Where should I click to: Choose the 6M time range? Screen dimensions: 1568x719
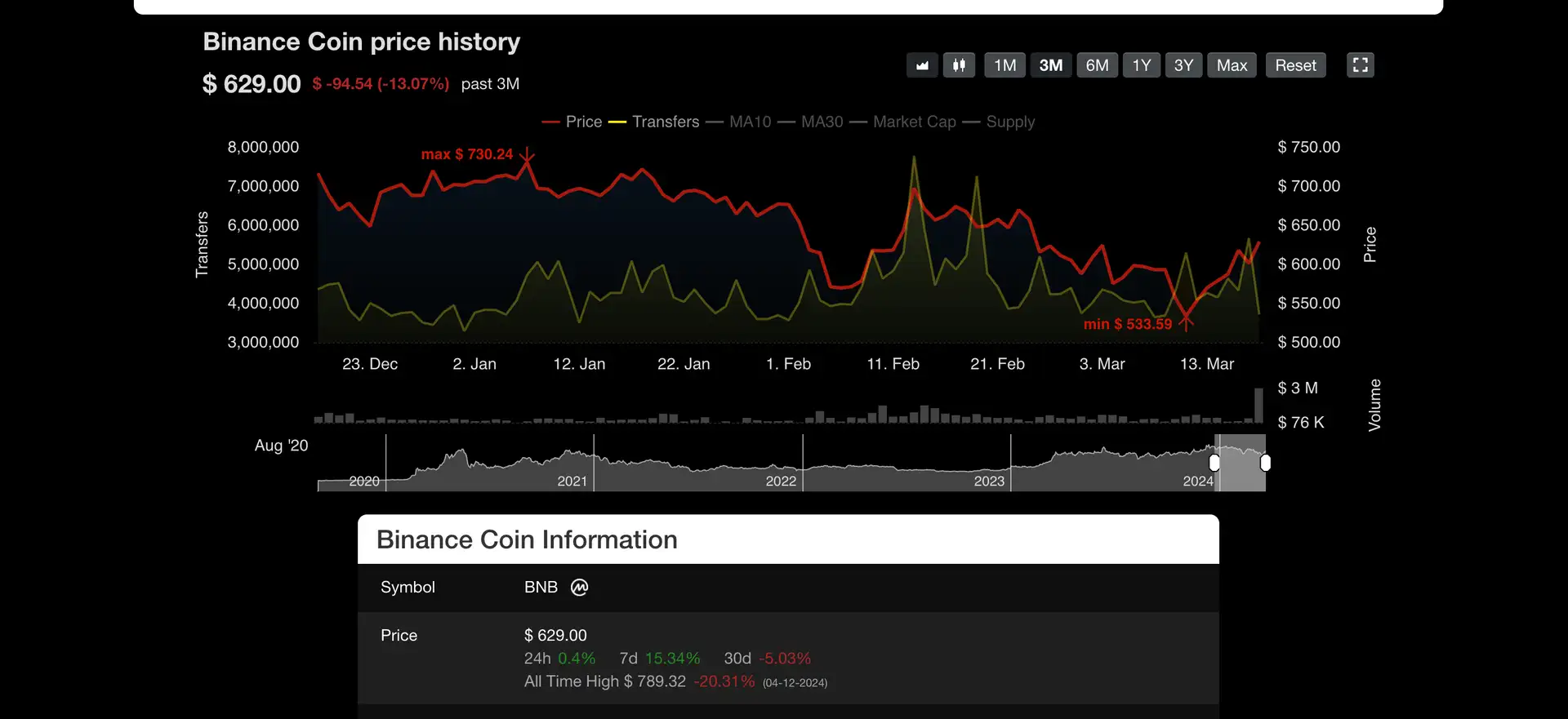coord(1097,65)
